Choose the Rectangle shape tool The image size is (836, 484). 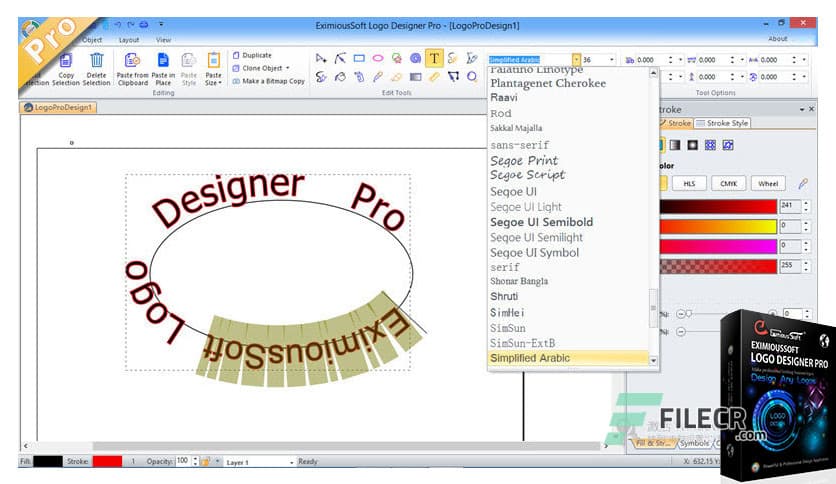click(x=359, y=59)
